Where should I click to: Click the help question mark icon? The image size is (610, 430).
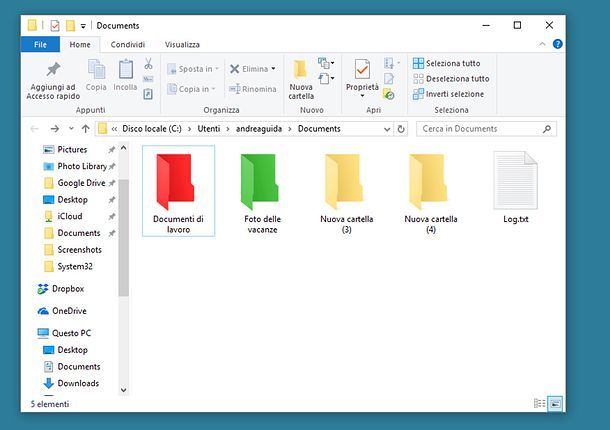coord(557,44)
